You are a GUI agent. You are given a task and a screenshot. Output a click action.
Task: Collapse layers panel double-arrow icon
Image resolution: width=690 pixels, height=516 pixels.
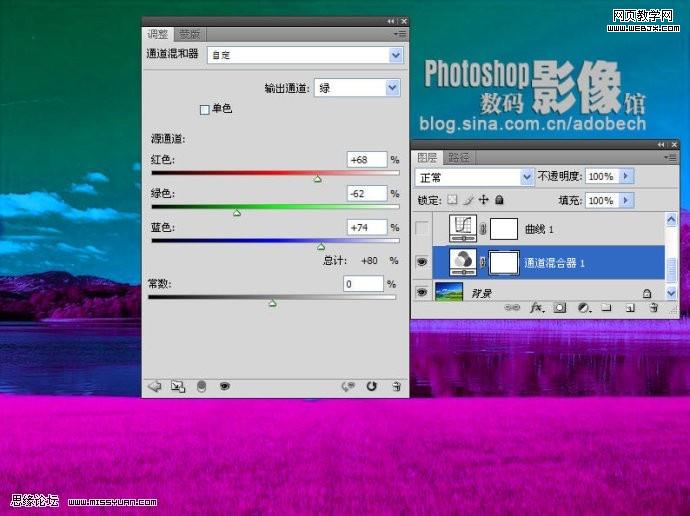661,145
